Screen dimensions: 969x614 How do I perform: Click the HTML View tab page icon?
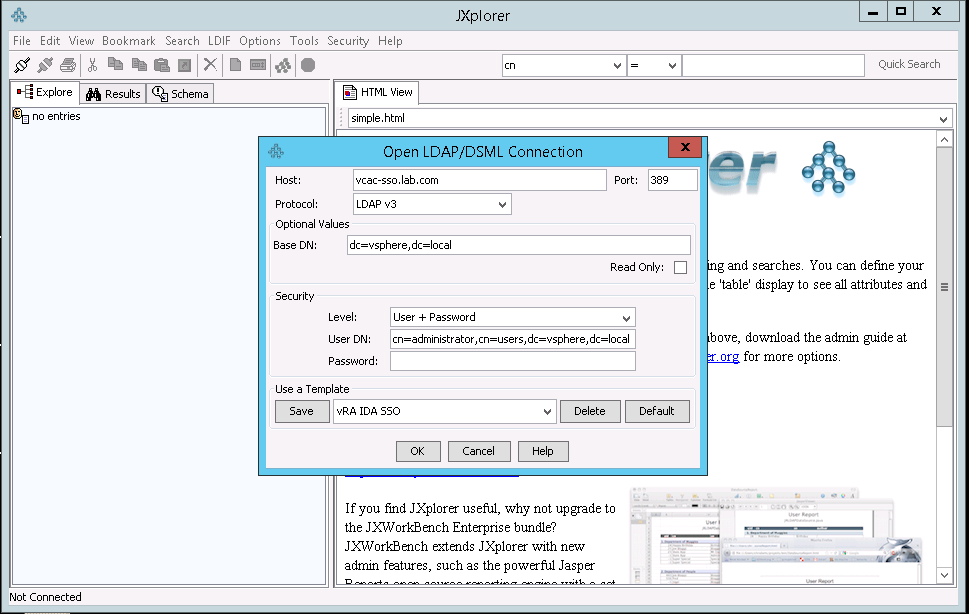(350, 92)
